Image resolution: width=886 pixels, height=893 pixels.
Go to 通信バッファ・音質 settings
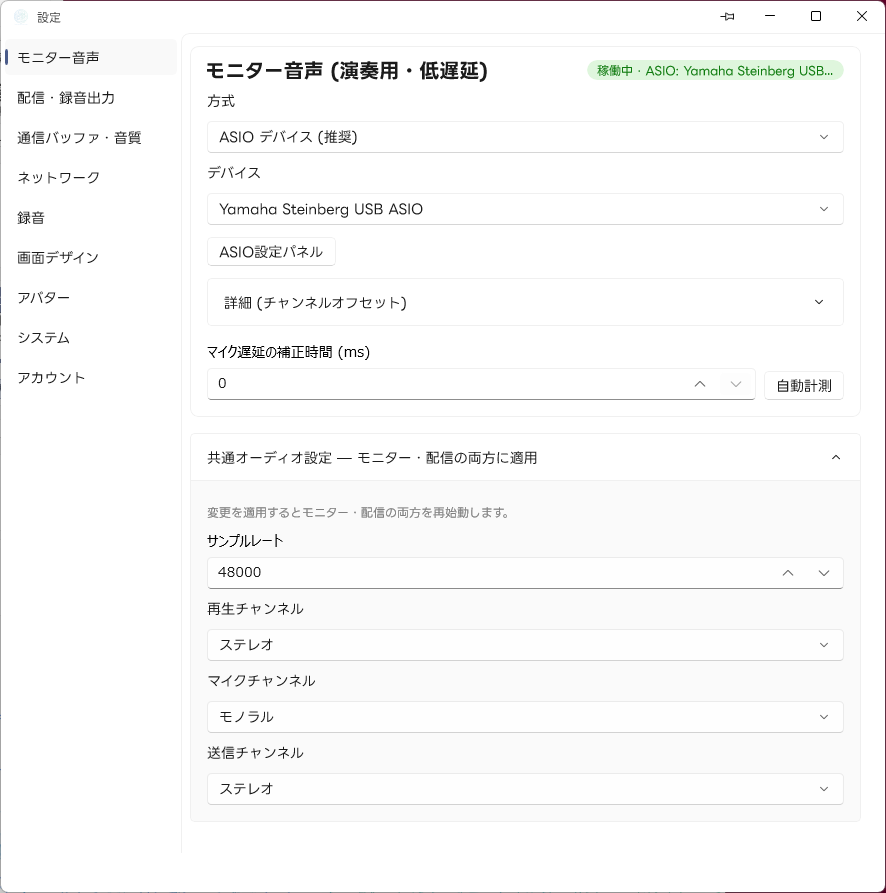[x=91, y=138]
